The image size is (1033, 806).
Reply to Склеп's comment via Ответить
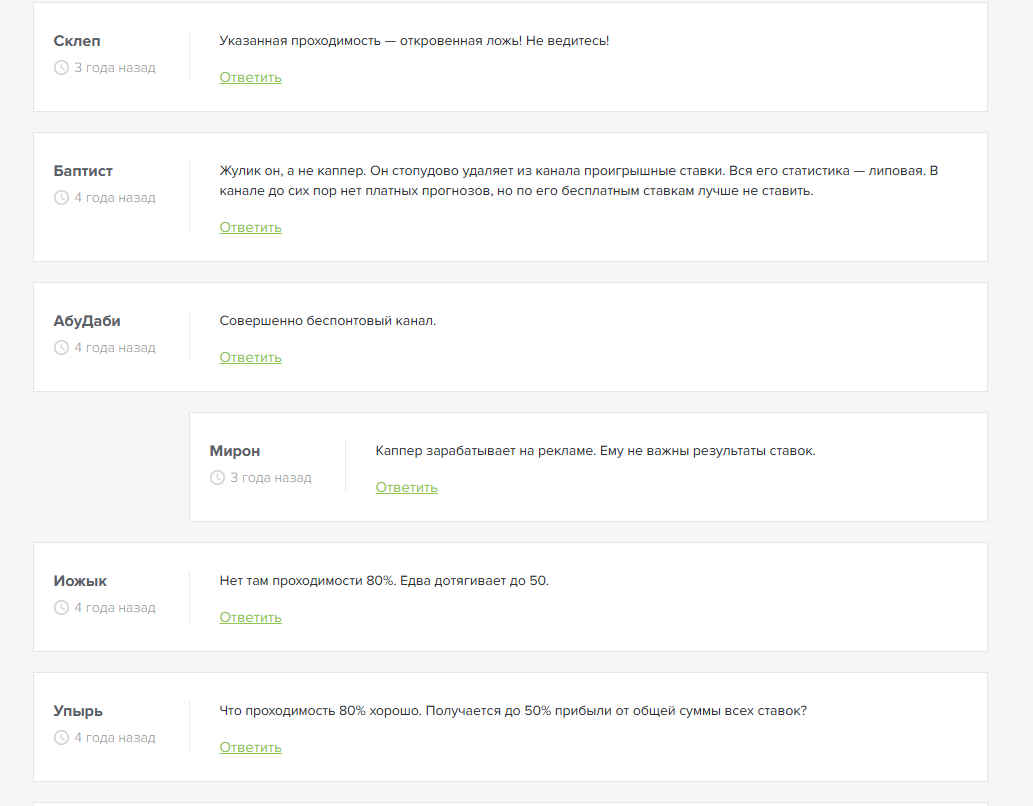250,77
